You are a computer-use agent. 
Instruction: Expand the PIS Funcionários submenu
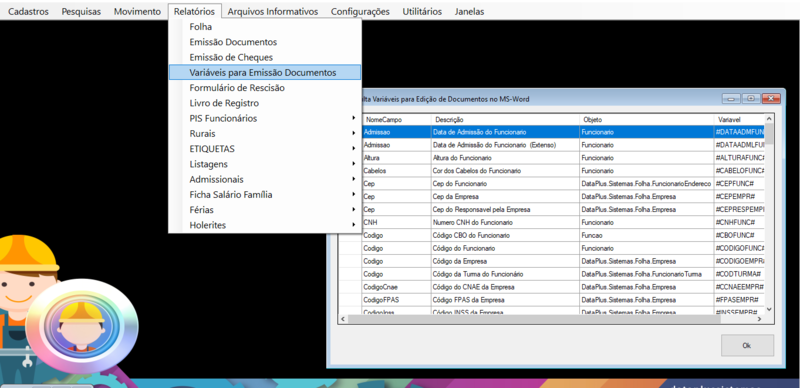[265, 118]
